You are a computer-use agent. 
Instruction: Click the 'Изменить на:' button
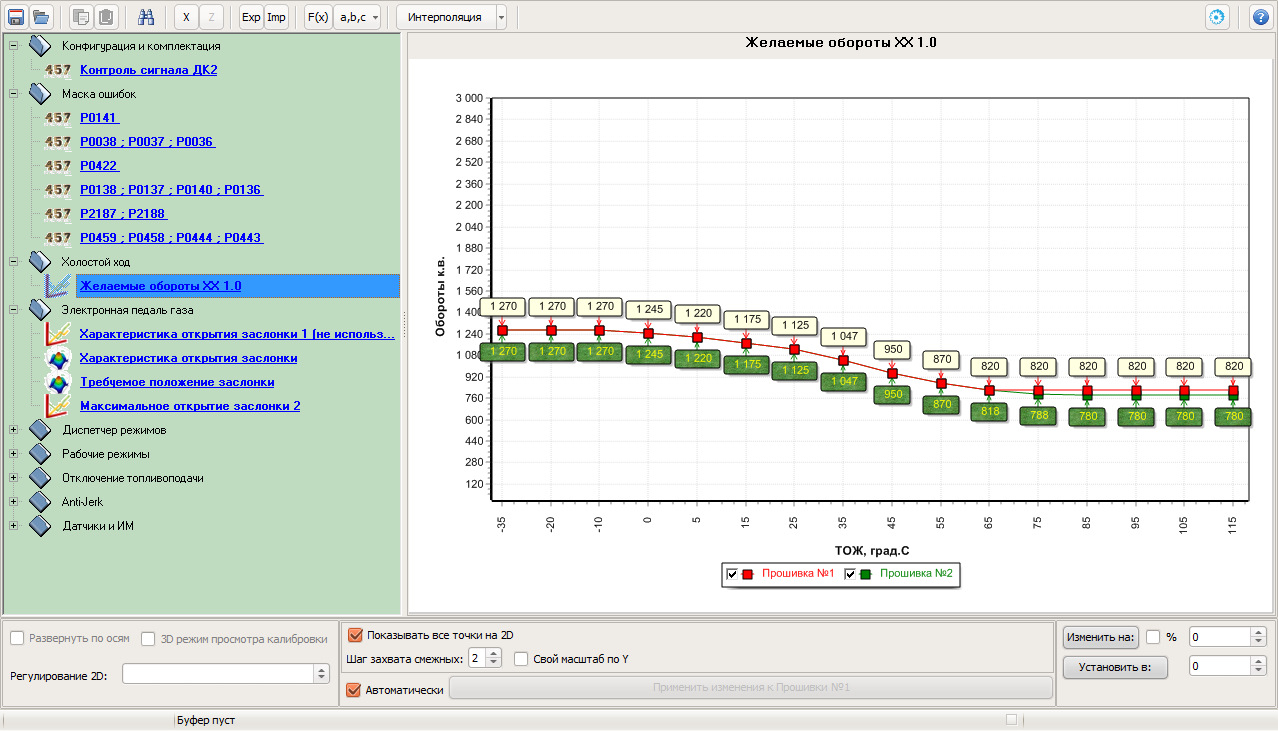click(1101, 637)
